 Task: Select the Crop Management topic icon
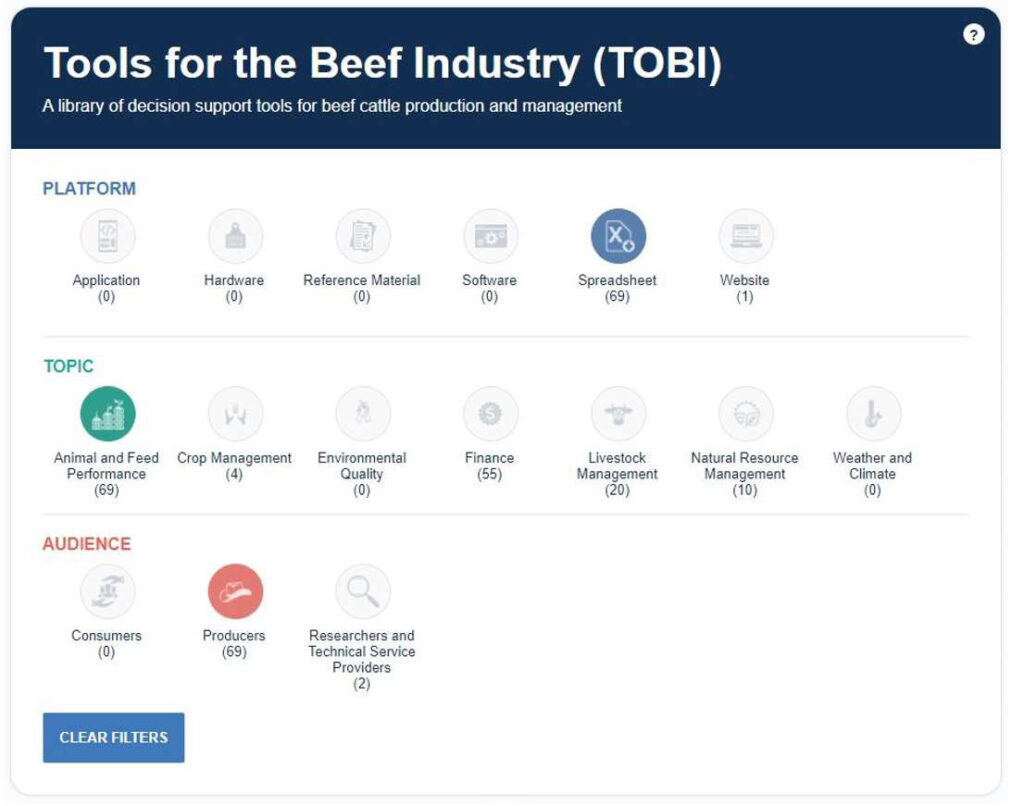pyautogui.click(x=235, y=414)
